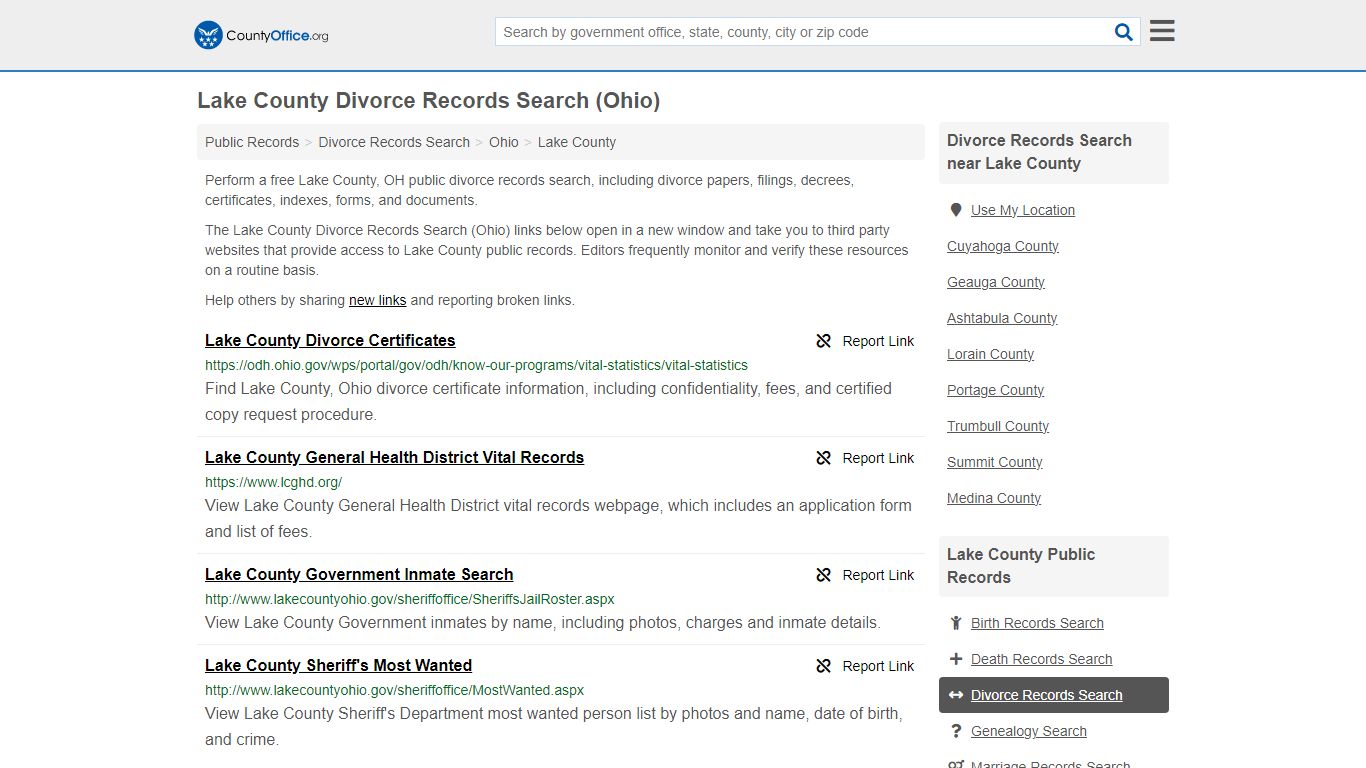Select Cuyahoga County

click(1003, 246)
